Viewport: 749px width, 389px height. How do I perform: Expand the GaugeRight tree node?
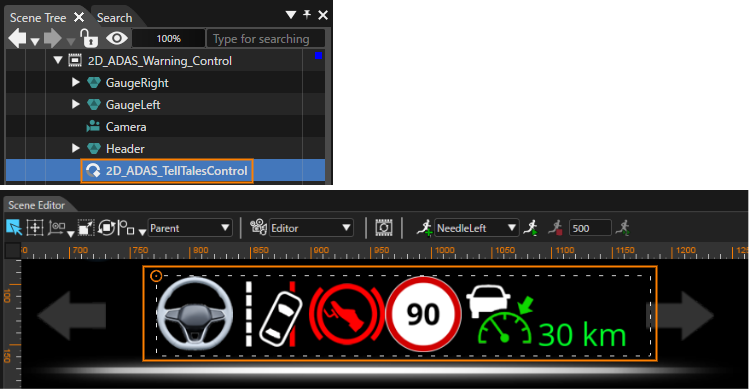click(x=75, y=82)
